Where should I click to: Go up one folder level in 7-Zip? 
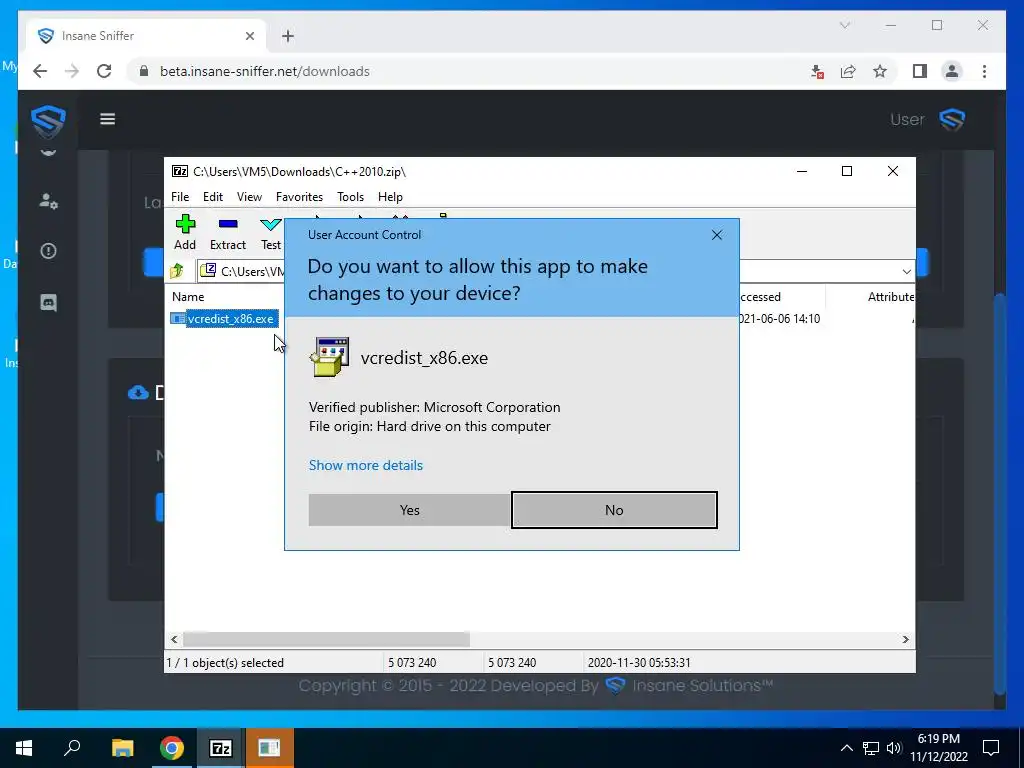(x=177, y=271)
